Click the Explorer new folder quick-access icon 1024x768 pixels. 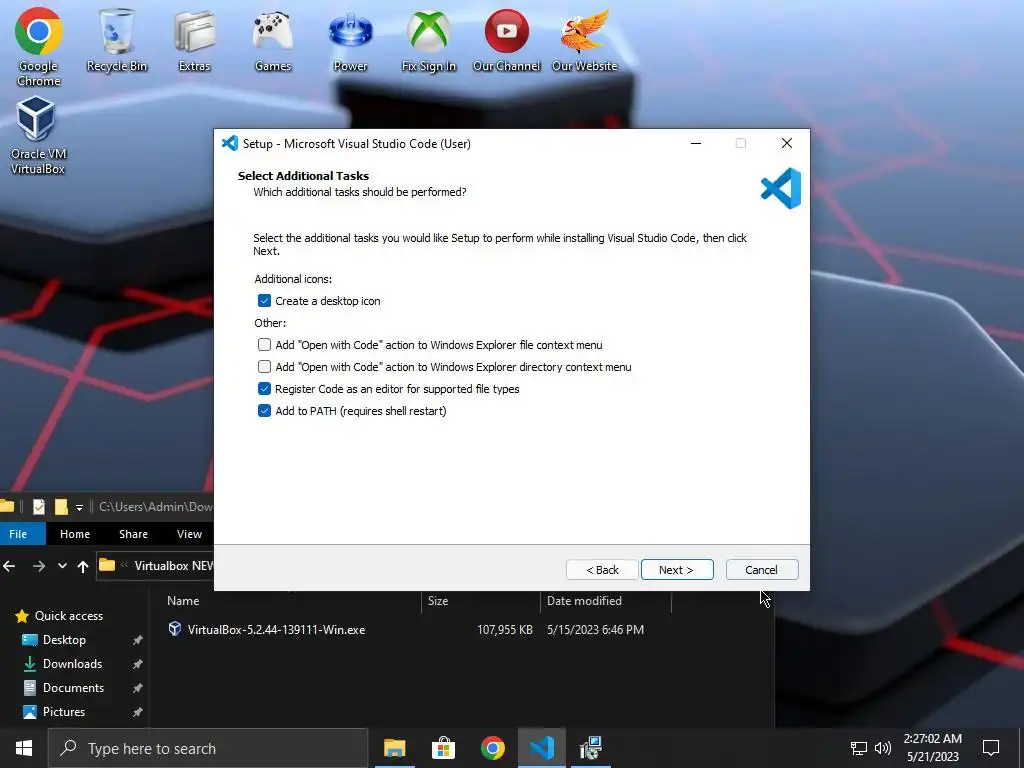coord(61,507)
